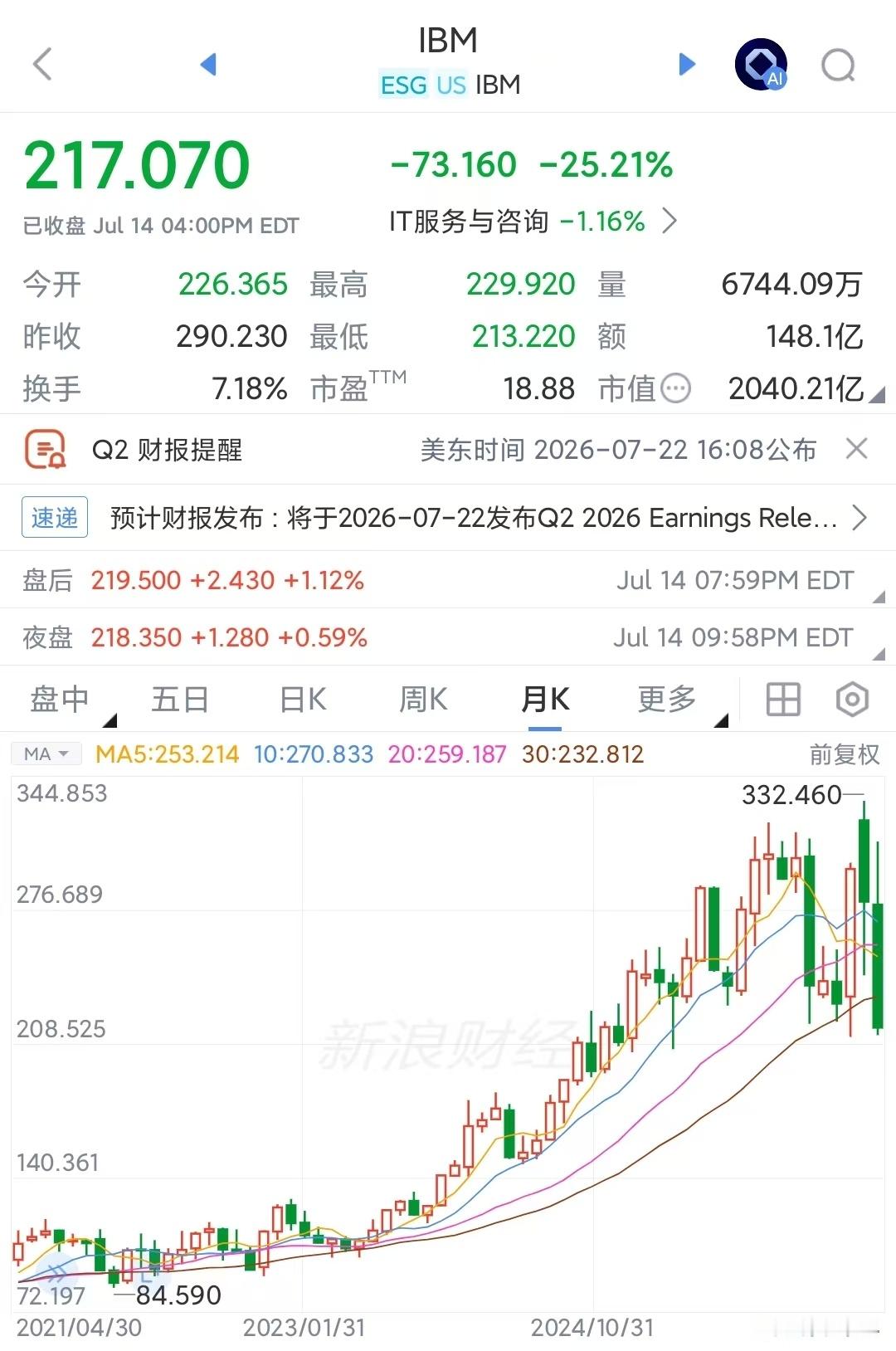This screenshot has height=1351, width=896.
Task: Open the search magnifier icon
Action: point(838,65)
